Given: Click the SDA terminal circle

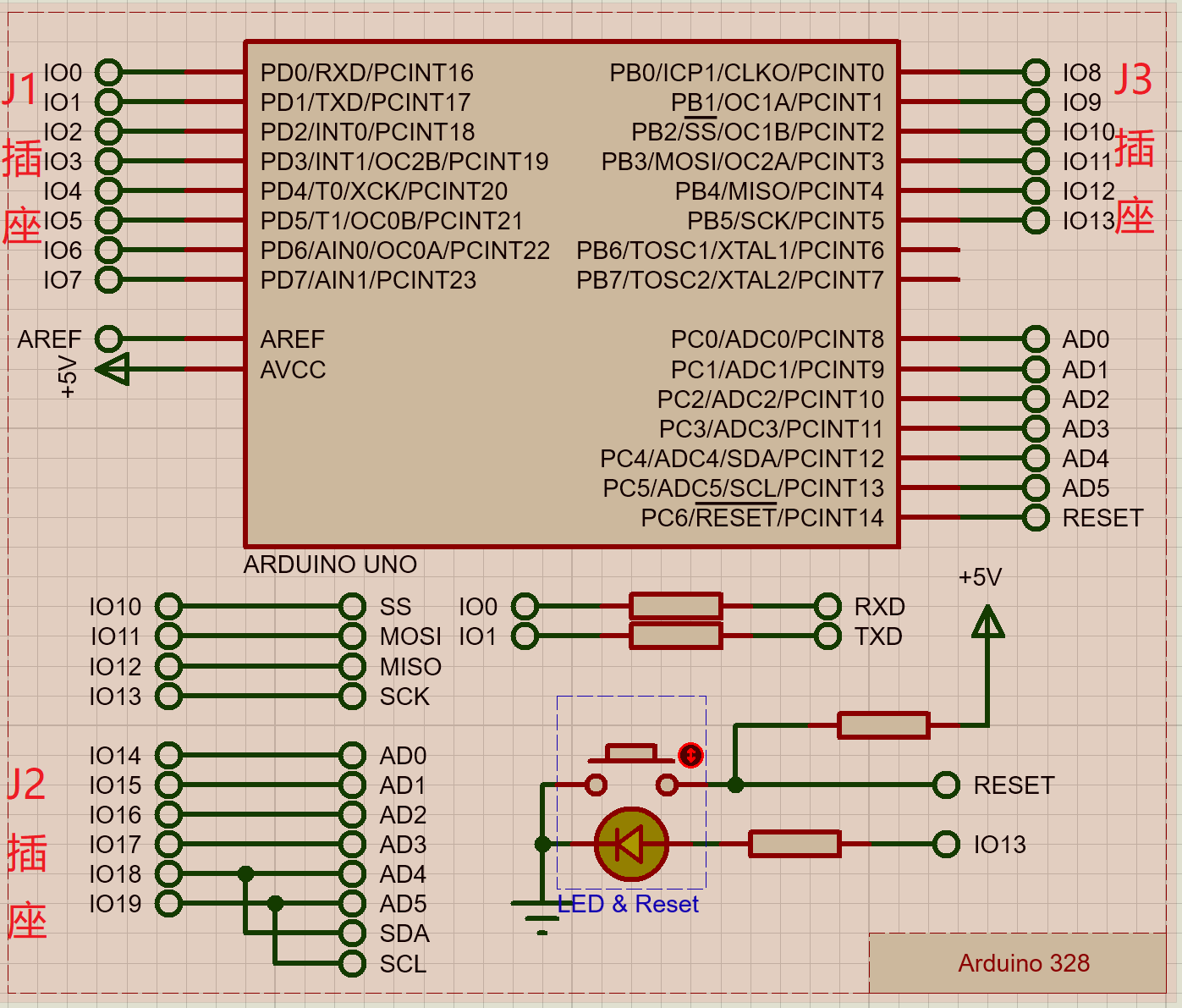Looking at the screenshot, I should (352, 934).
